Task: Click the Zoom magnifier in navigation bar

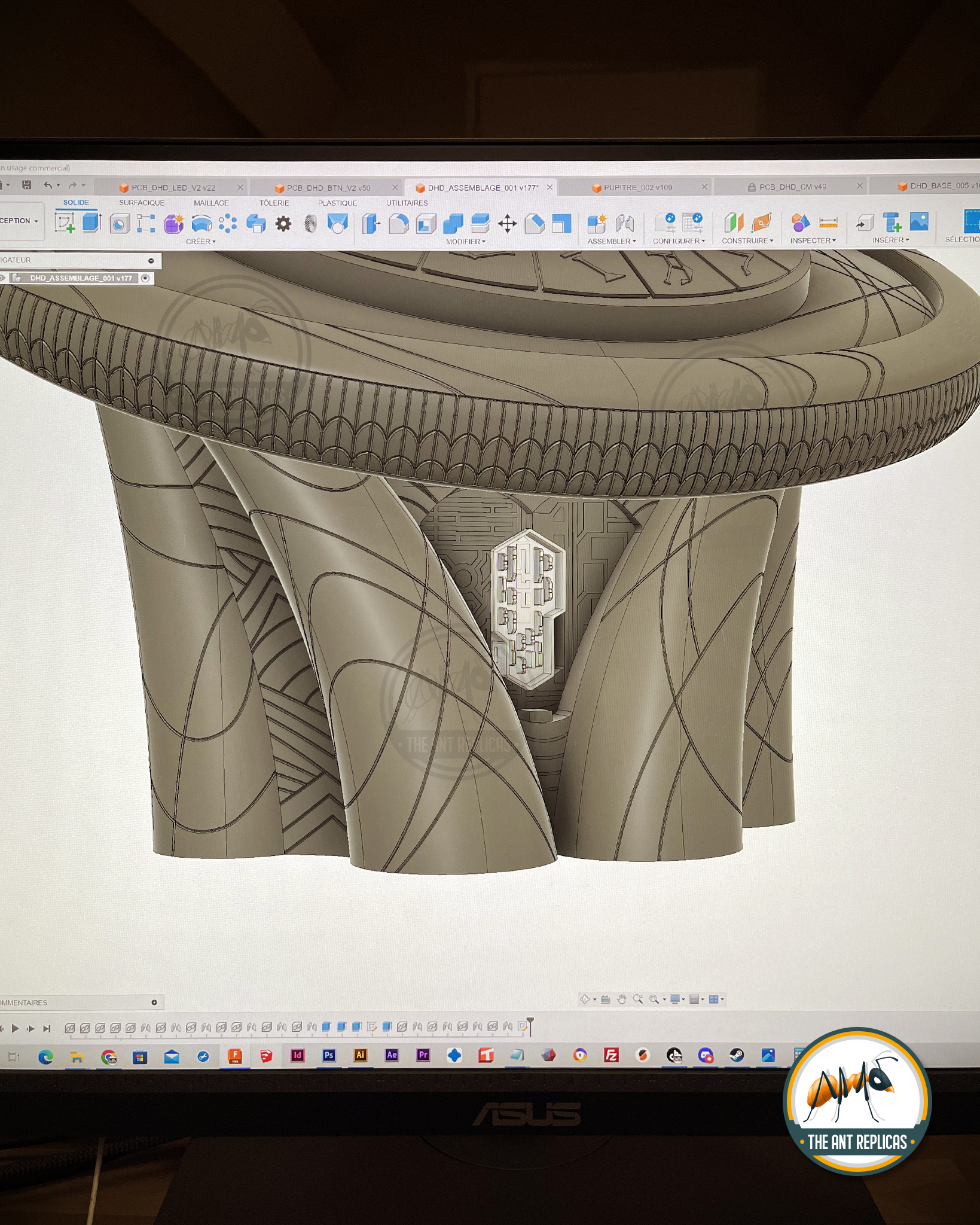Action: click(x=638, y=999)
